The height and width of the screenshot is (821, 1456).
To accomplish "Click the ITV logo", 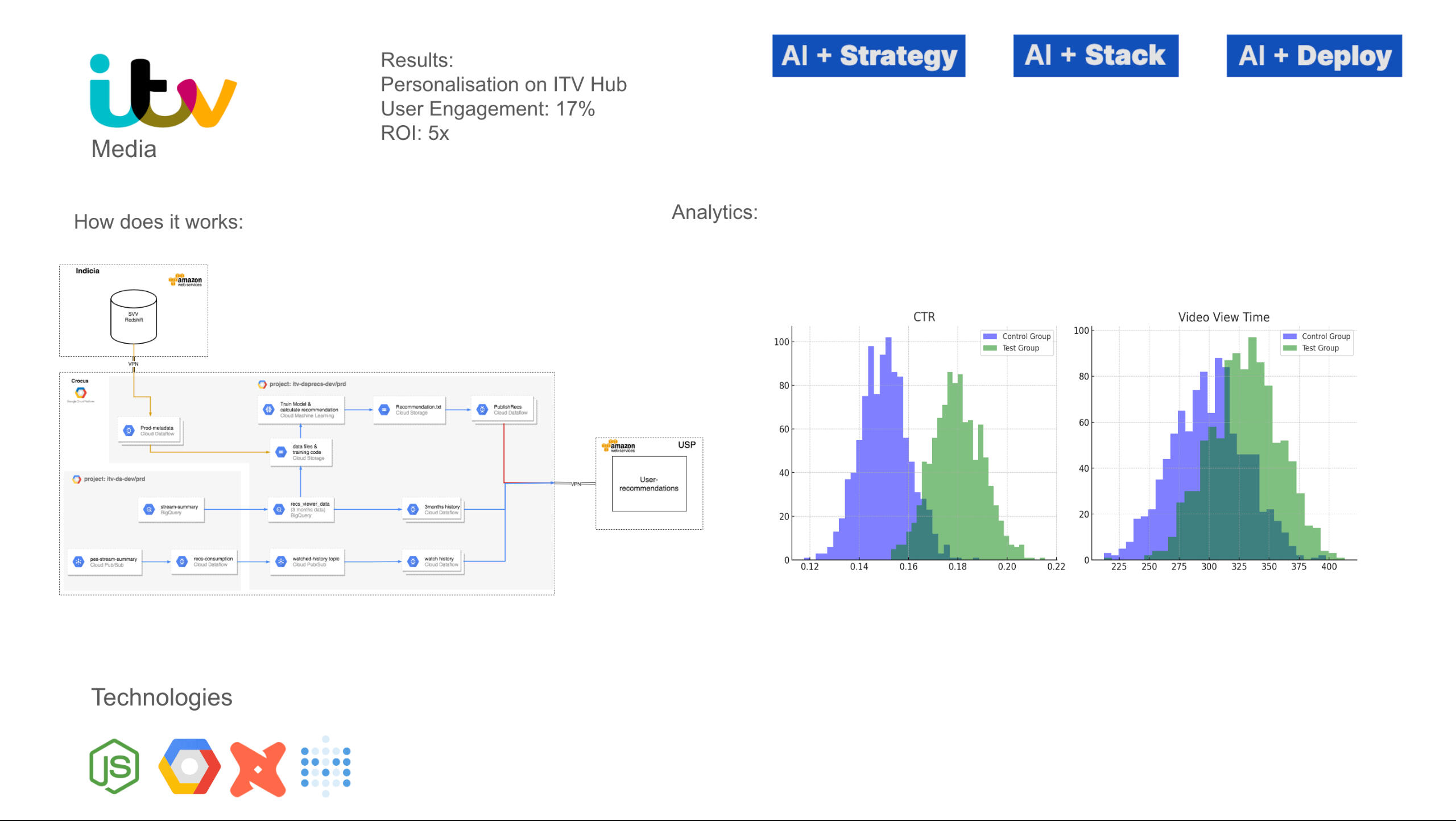I will coord(163,92).
